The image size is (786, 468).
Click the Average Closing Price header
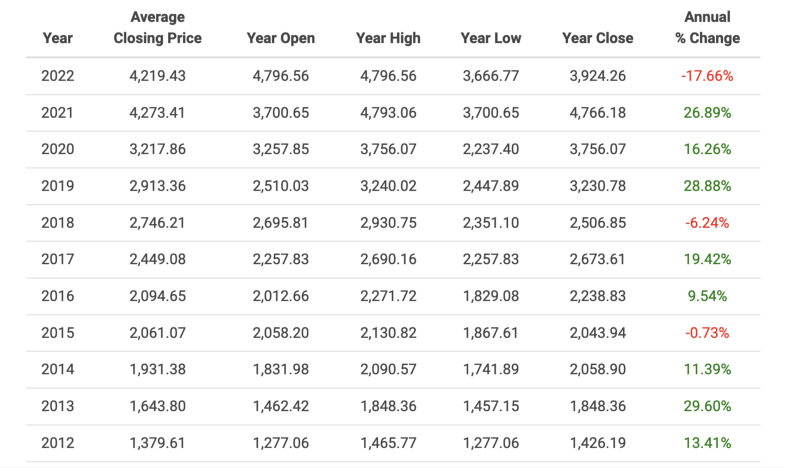157,28
